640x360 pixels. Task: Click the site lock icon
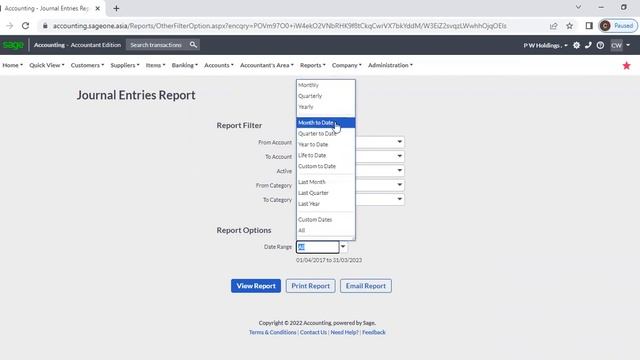click(x=45, y=26)
